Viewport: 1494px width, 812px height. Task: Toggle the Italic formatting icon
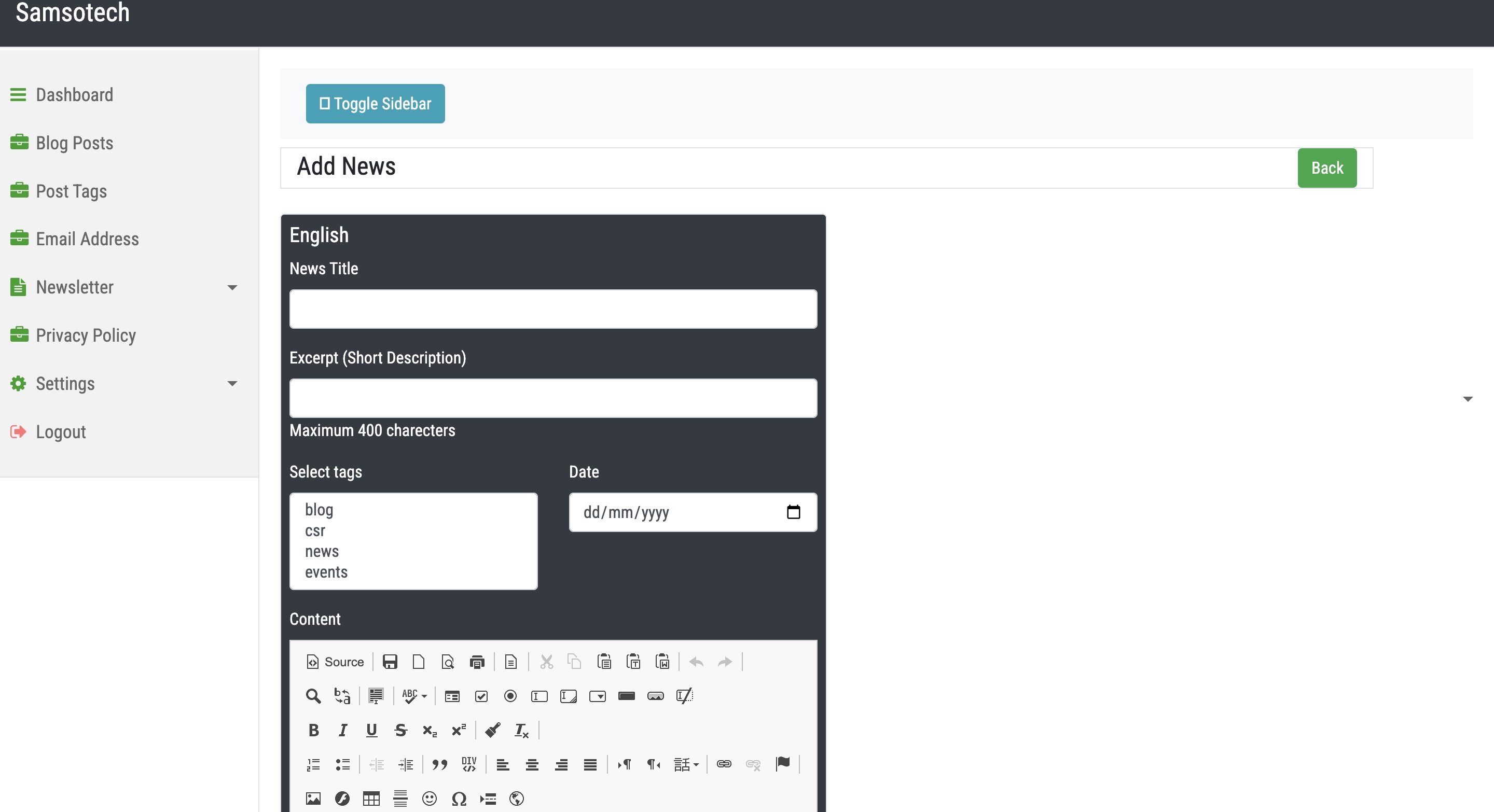pos(343,730)
